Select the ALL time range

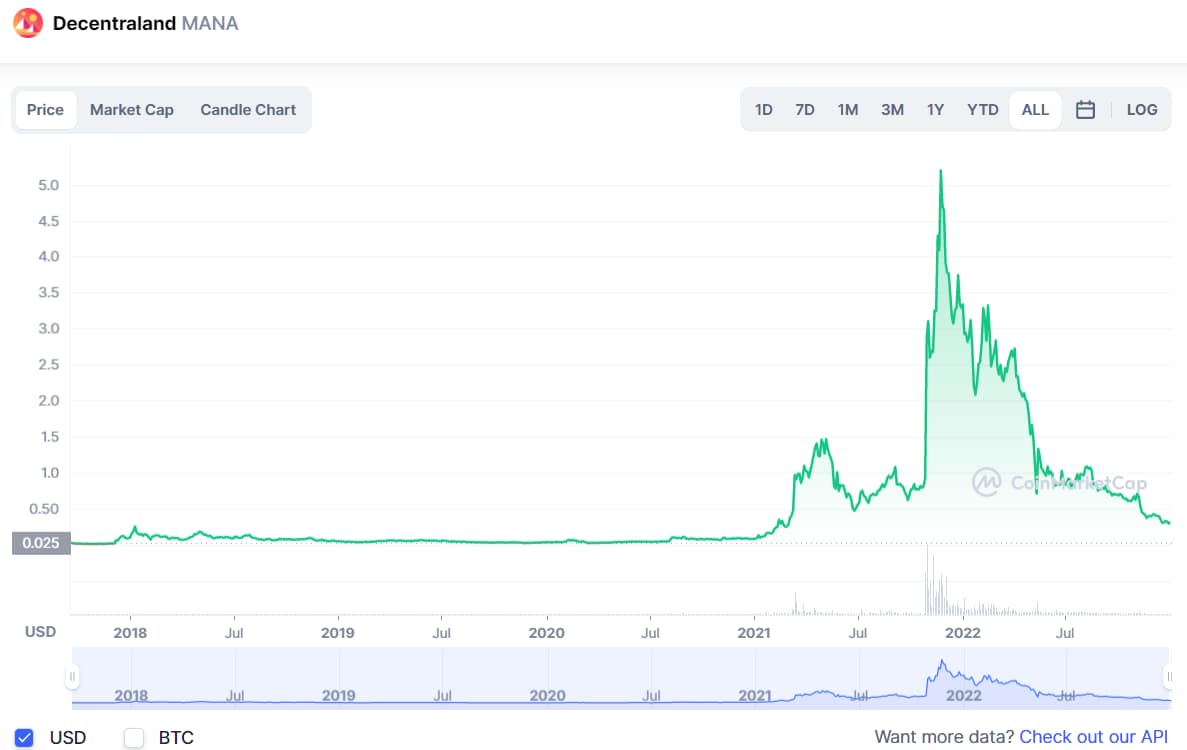tap(1035, 110)
